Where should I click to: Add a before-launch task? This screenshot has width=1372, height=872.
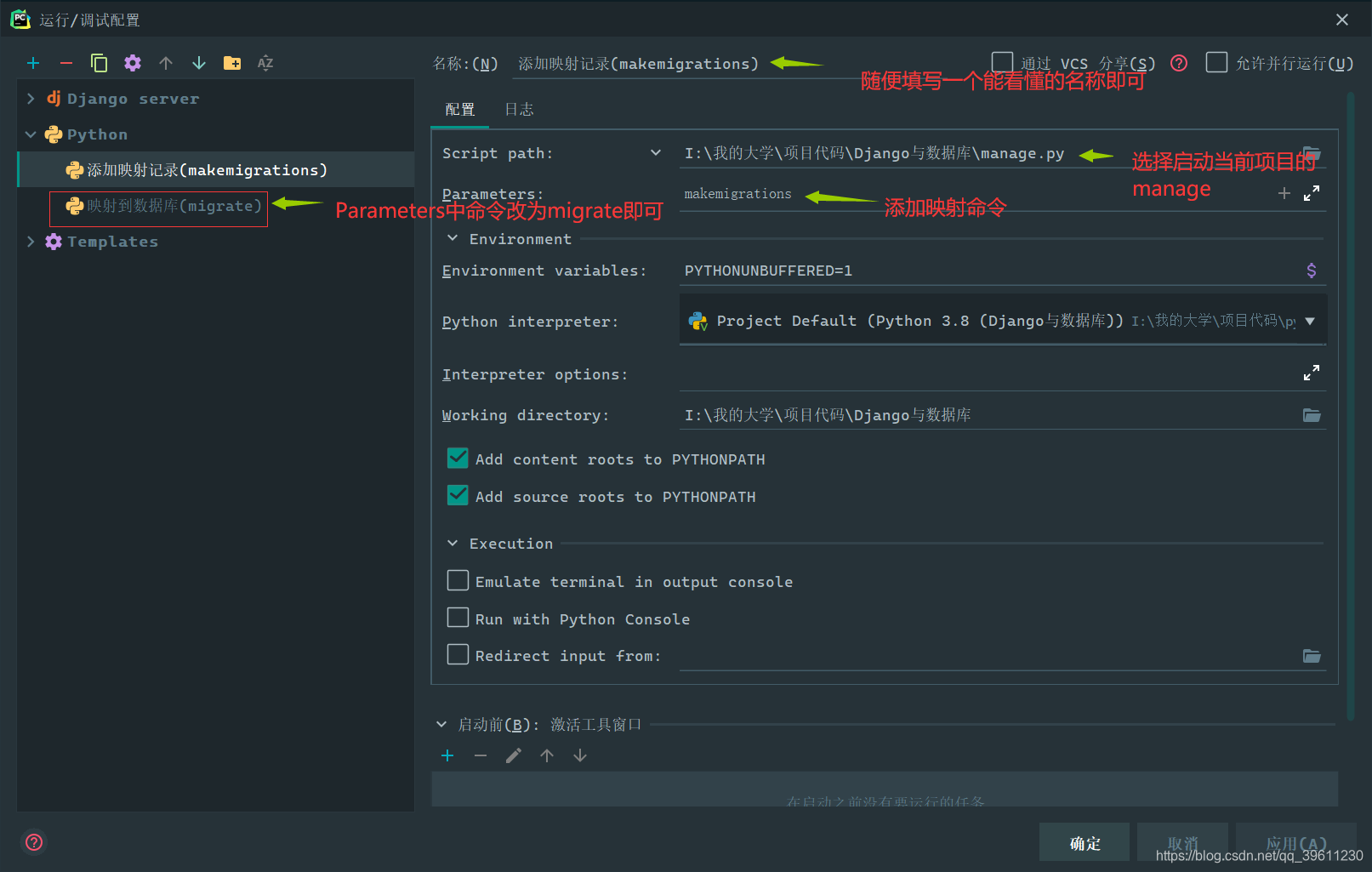click(447, 755)
